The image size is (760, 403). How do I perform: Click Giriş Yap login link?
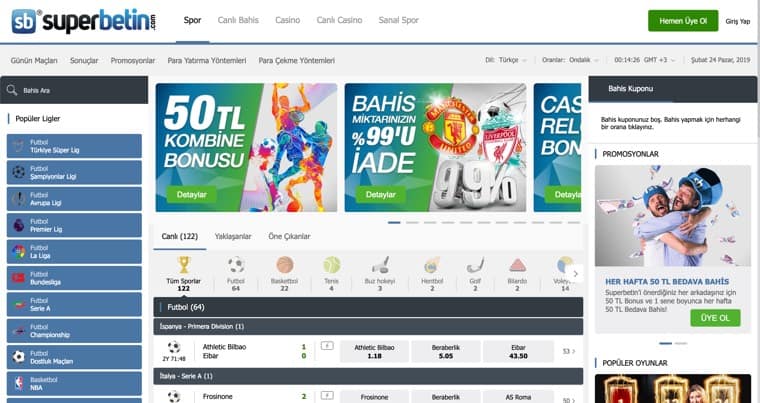[x=738, y=21]
